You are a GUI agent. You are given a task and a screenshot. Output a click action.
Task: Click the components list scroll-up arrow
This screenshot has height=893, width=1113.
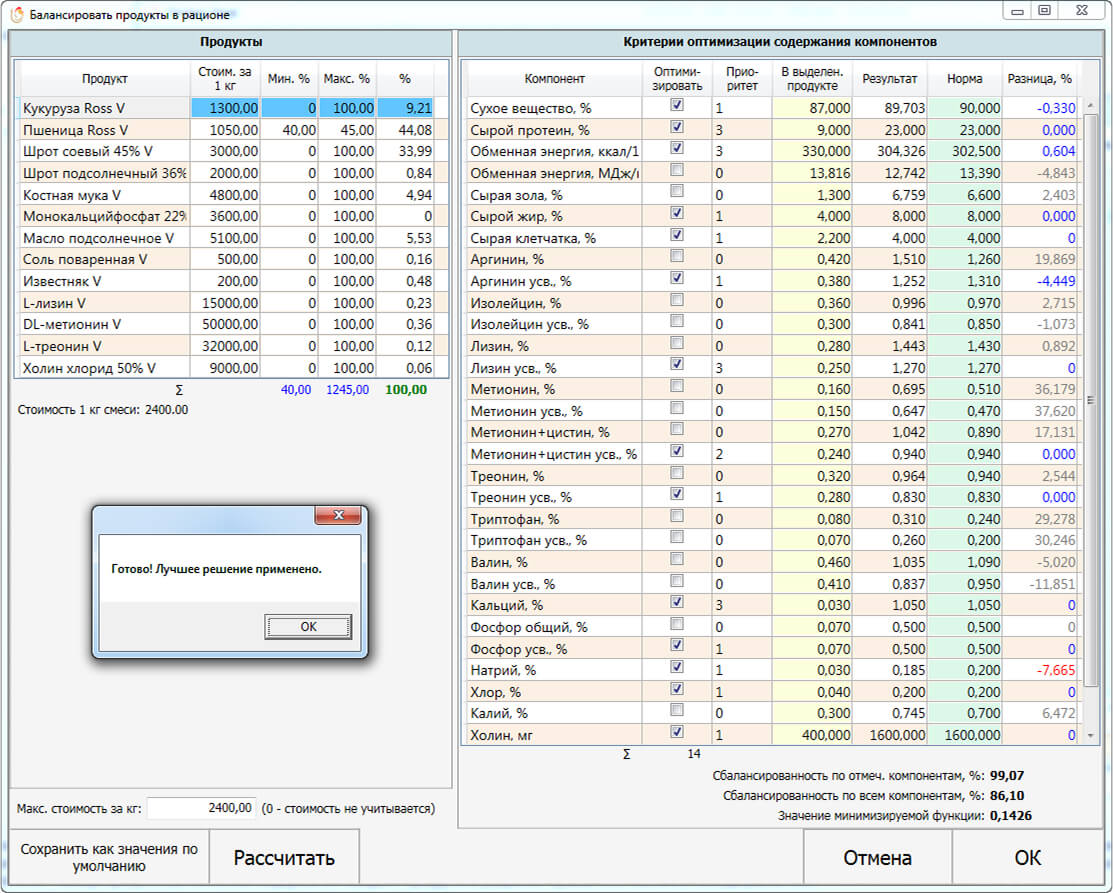[1091, 106]
